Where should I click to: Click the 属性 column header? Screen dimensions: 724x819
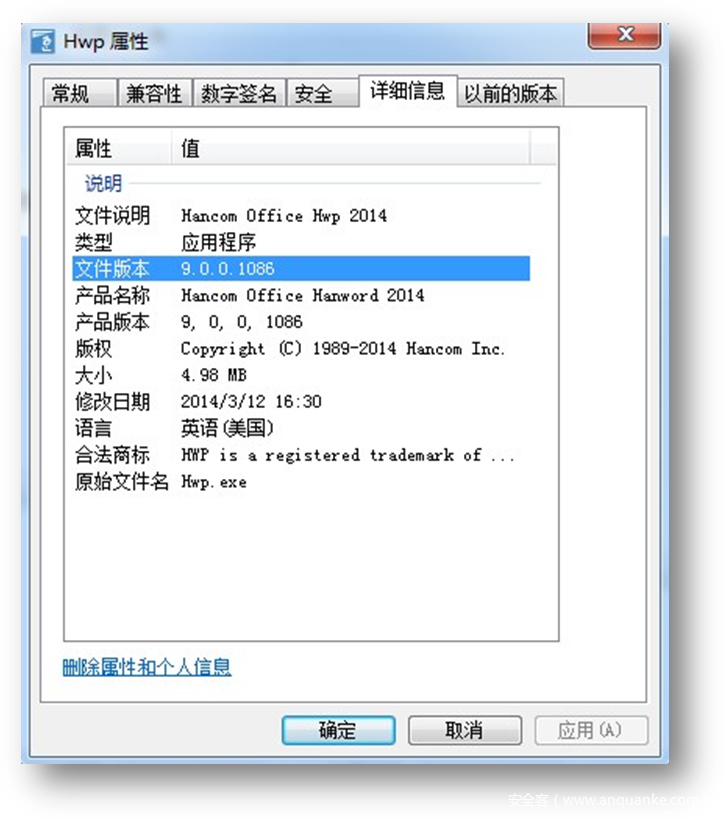(119, 148)
